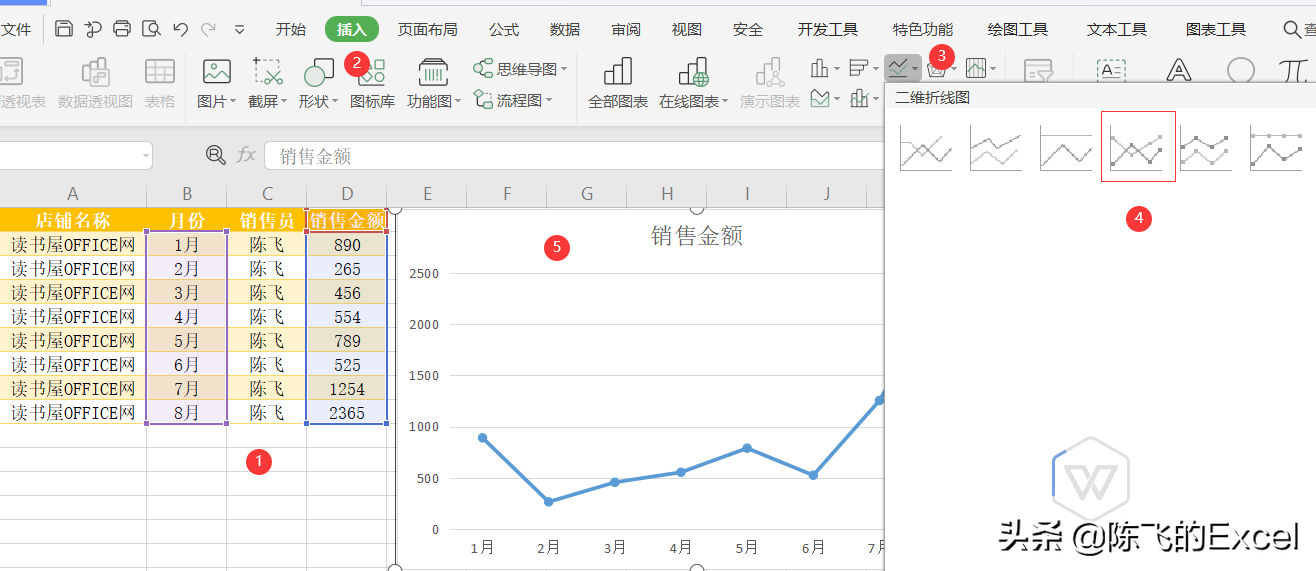Select the 100% stacked line chart thumbnail
The height and width of the screenshot is (571, 1316).
1066,146
